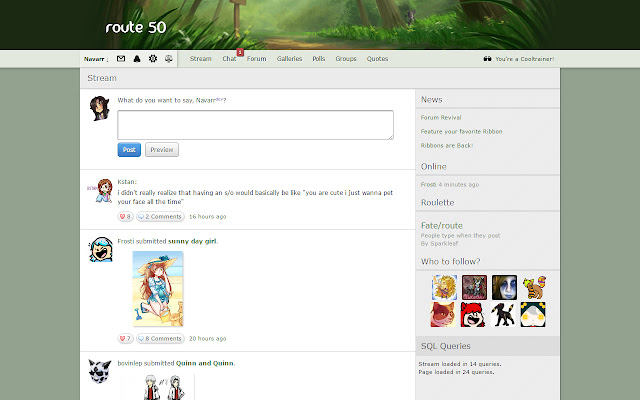
Task: Follow the red-haired laughing avatar
Action: 473,314
